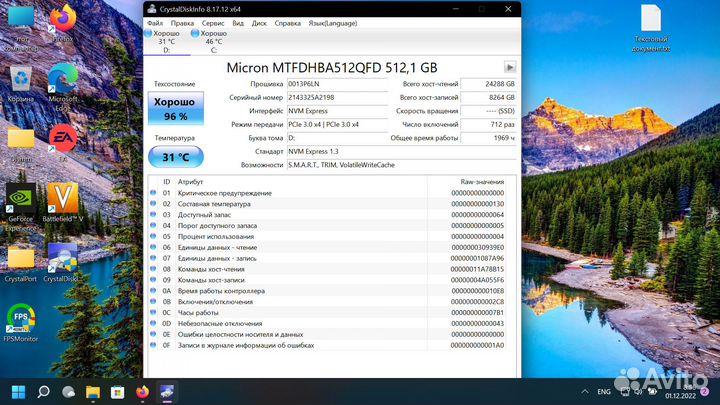Click the PCIe 3.0 x4 transfer mode field
Screen dimensions: 720x405
(338, 124)
